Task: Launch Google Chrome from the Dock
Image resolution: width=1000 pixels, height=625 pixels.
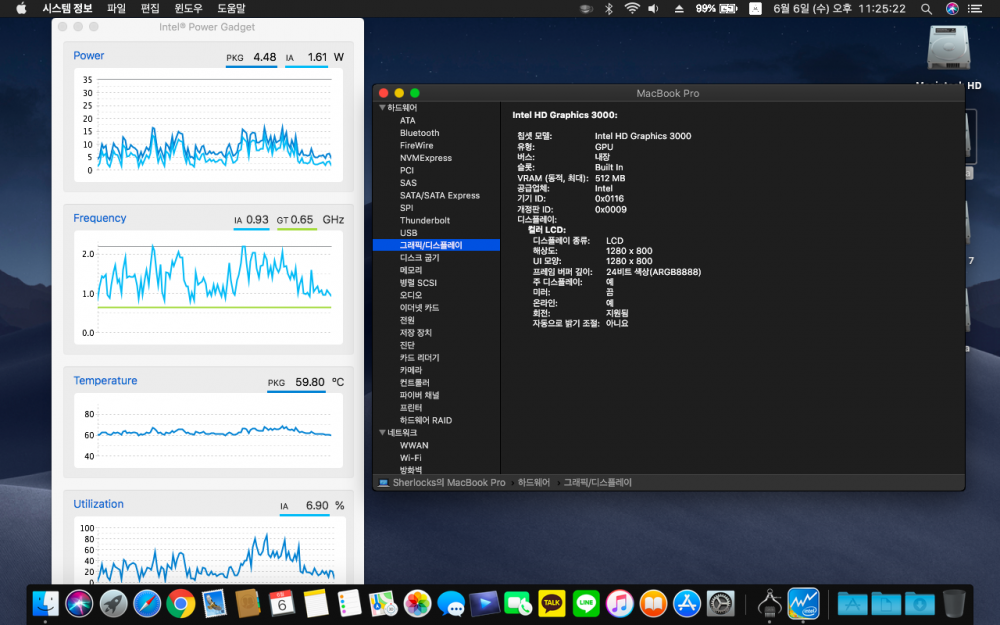Action: pyautogui.click(x=180, y=603)
